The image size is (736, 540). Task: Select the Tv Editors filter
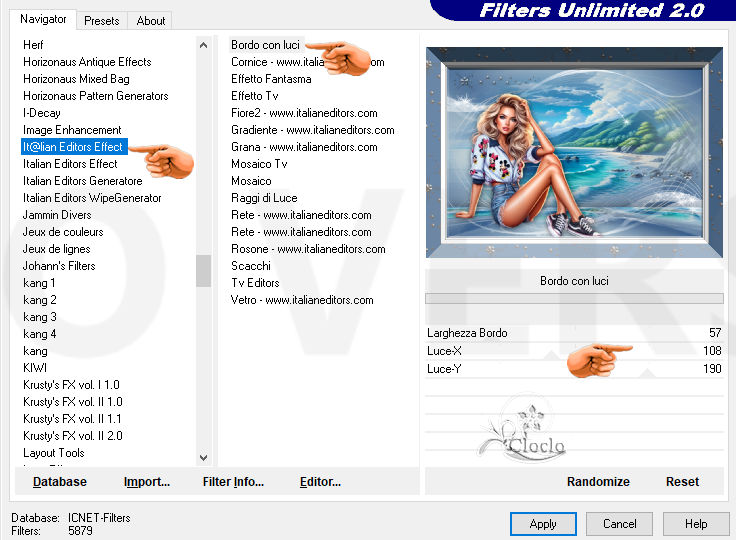click(255, 283)
